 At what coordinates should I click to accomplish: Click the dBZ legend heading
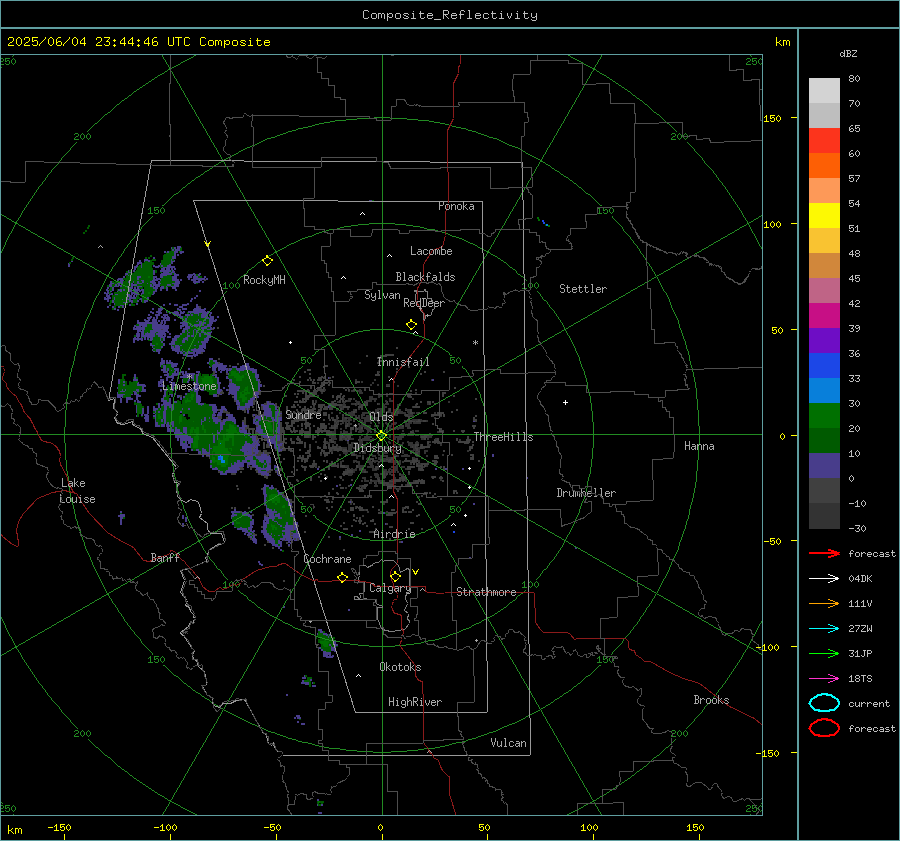(848, 53)
